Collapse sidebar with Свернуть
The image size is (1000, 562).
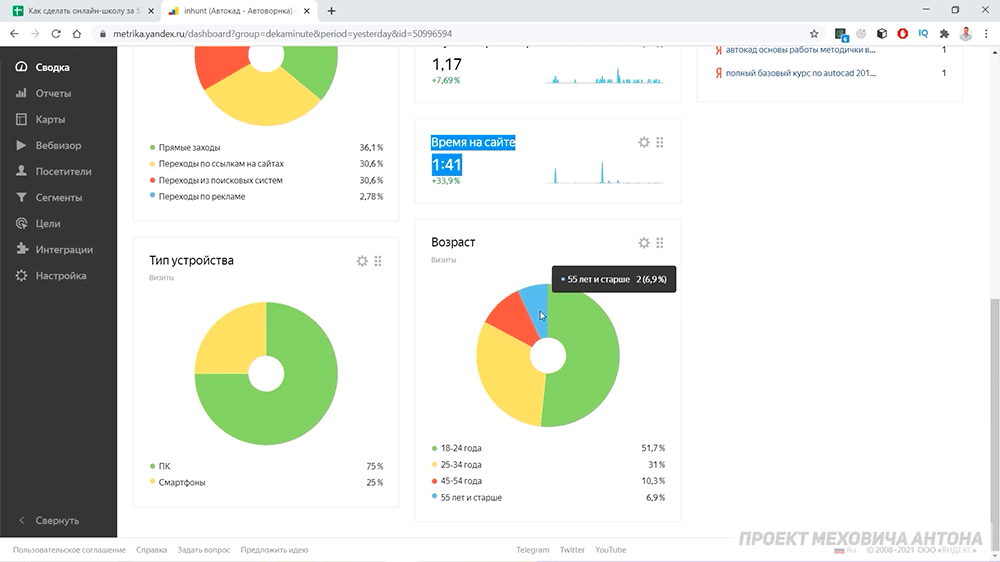(58, 521)
